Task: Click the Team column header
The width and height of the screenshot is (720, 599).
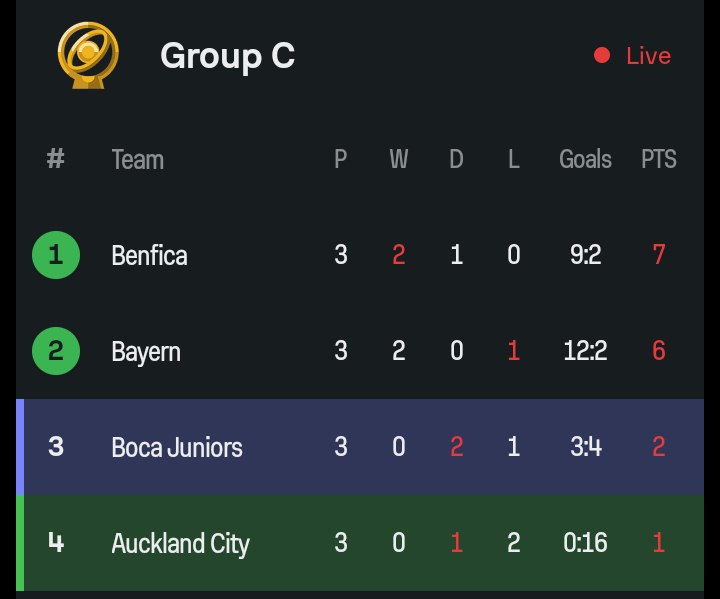Action: [x=138, y=159]
